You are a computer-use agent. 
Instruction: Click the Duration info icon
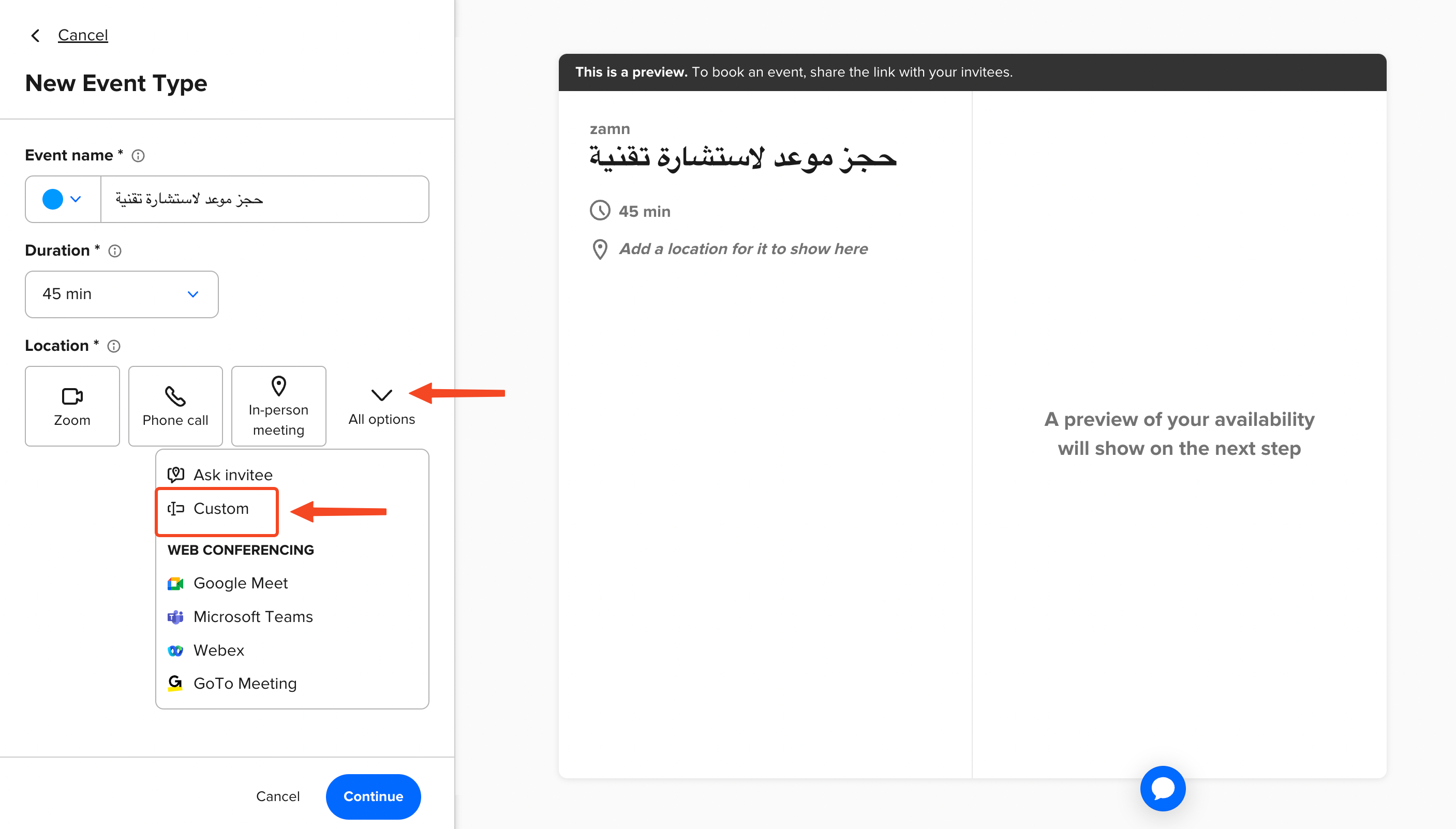[x=115, y=250]
